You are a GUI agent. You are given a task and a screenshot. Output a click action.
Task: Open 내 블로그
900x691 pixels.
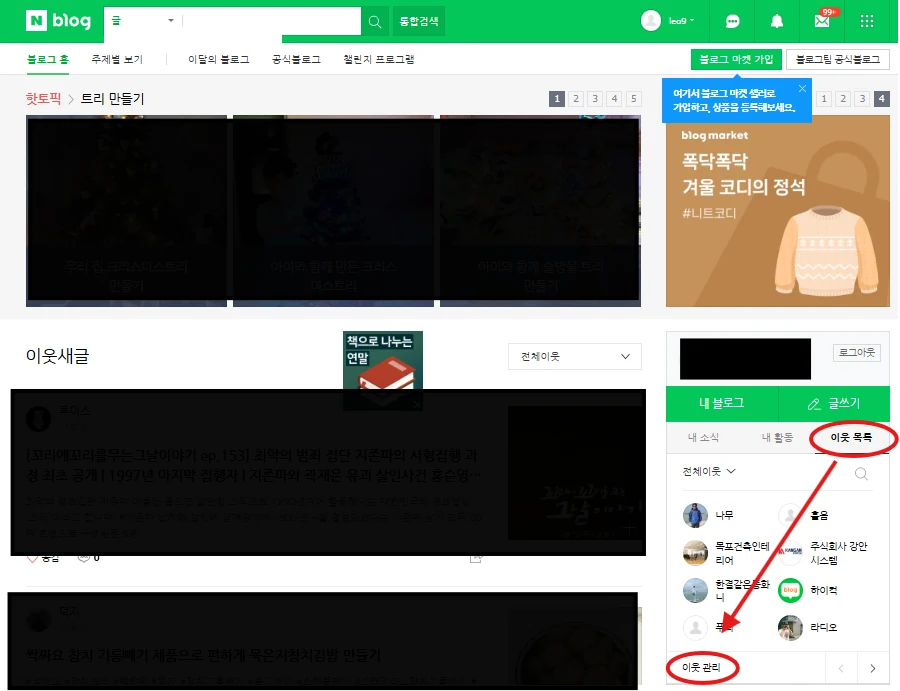[x=721, y=403]
